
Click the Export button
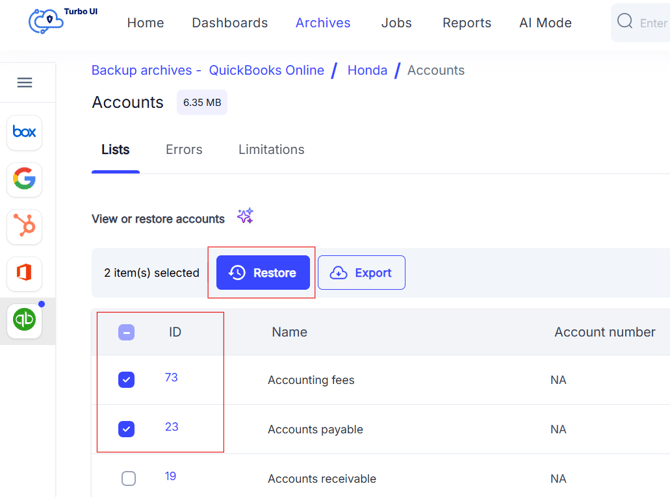coord(361,273)
